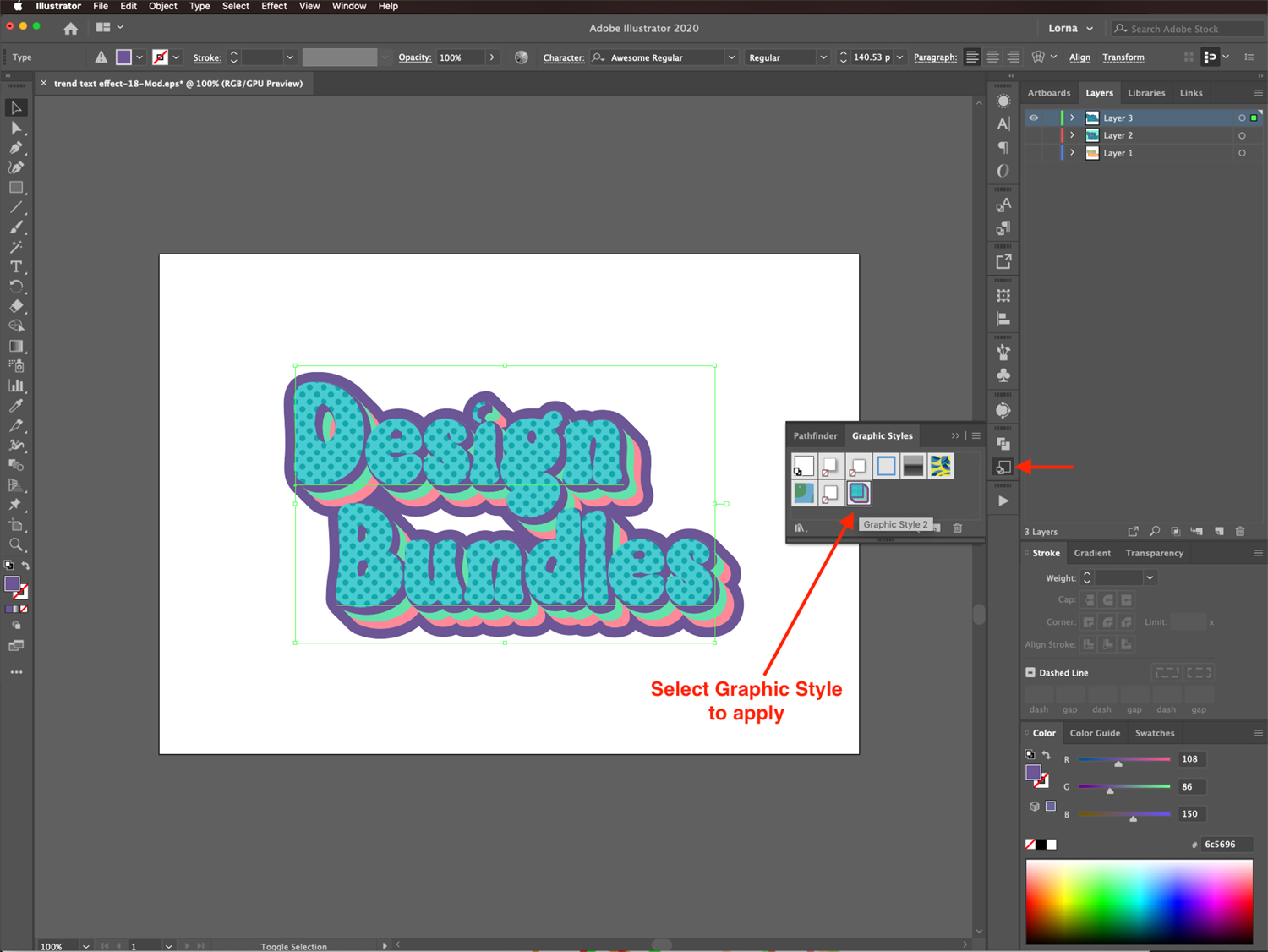Screen dimensions: 1268x952
Task: Click the Align link in control bar
Action: pyautogui.click(x=1079, y=57)
